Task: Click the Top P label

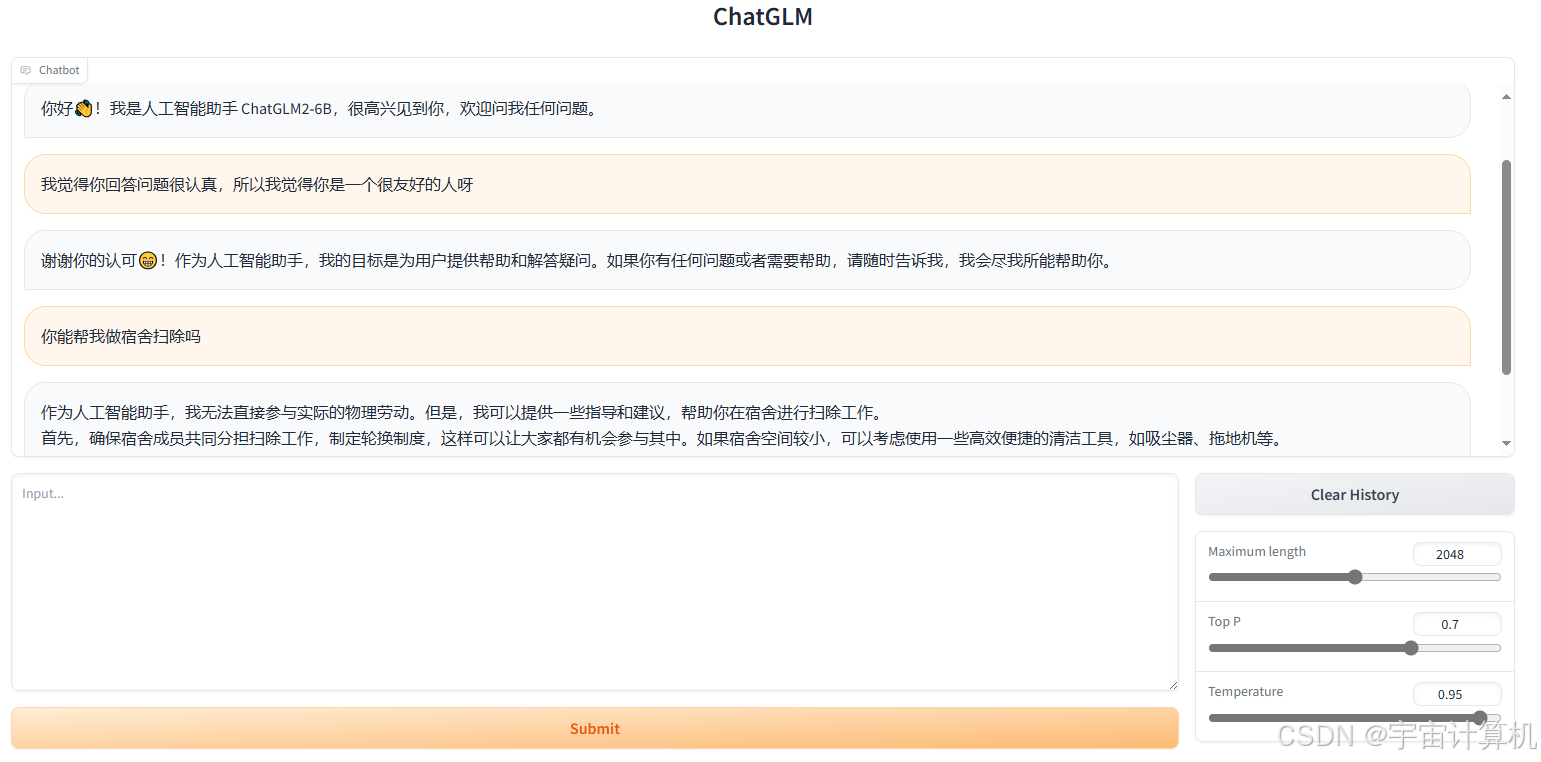Action: coord(1224,622)
